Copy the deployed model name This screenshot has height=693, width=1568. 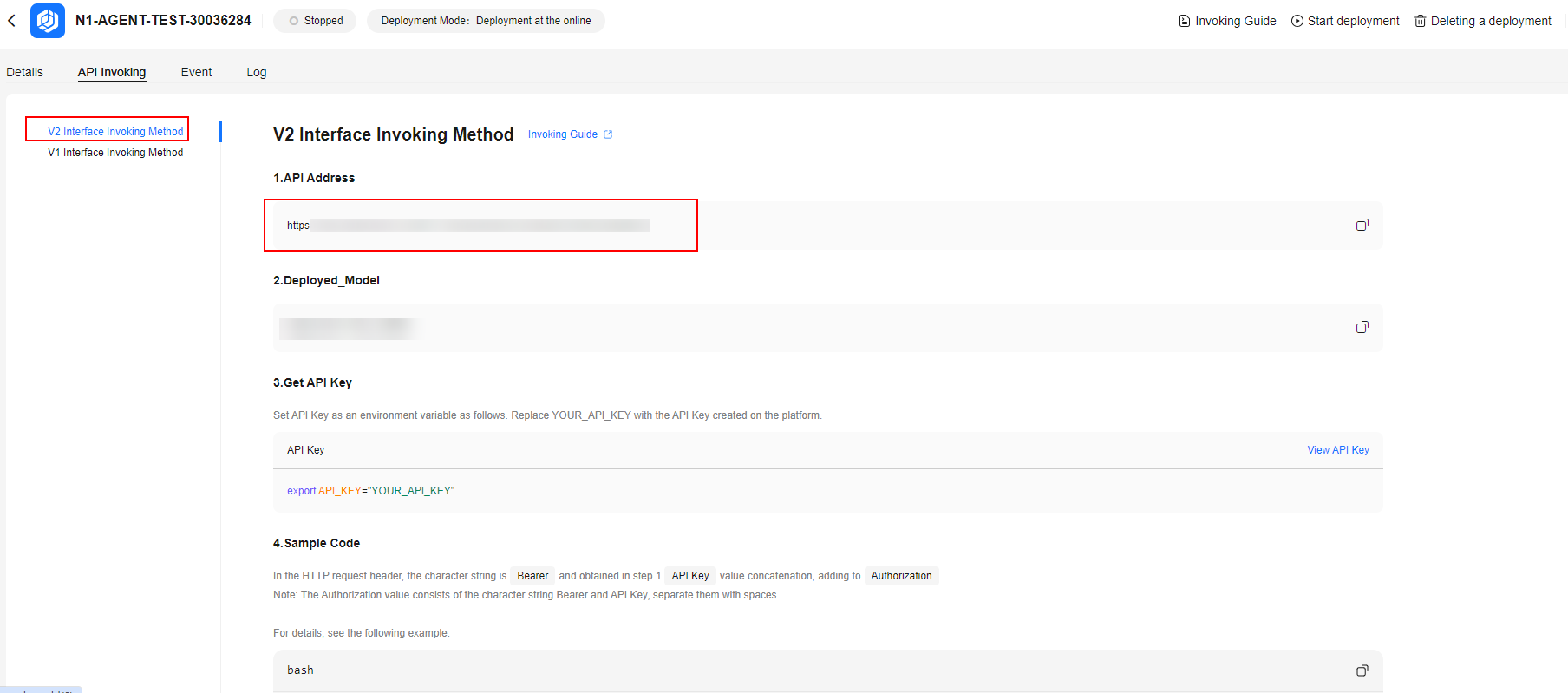[1362, 328]
